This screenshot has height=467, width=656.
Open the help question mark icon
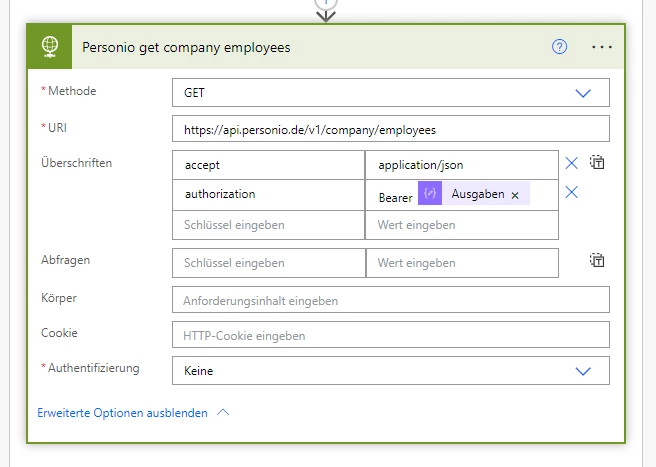[x=559, y=47]
